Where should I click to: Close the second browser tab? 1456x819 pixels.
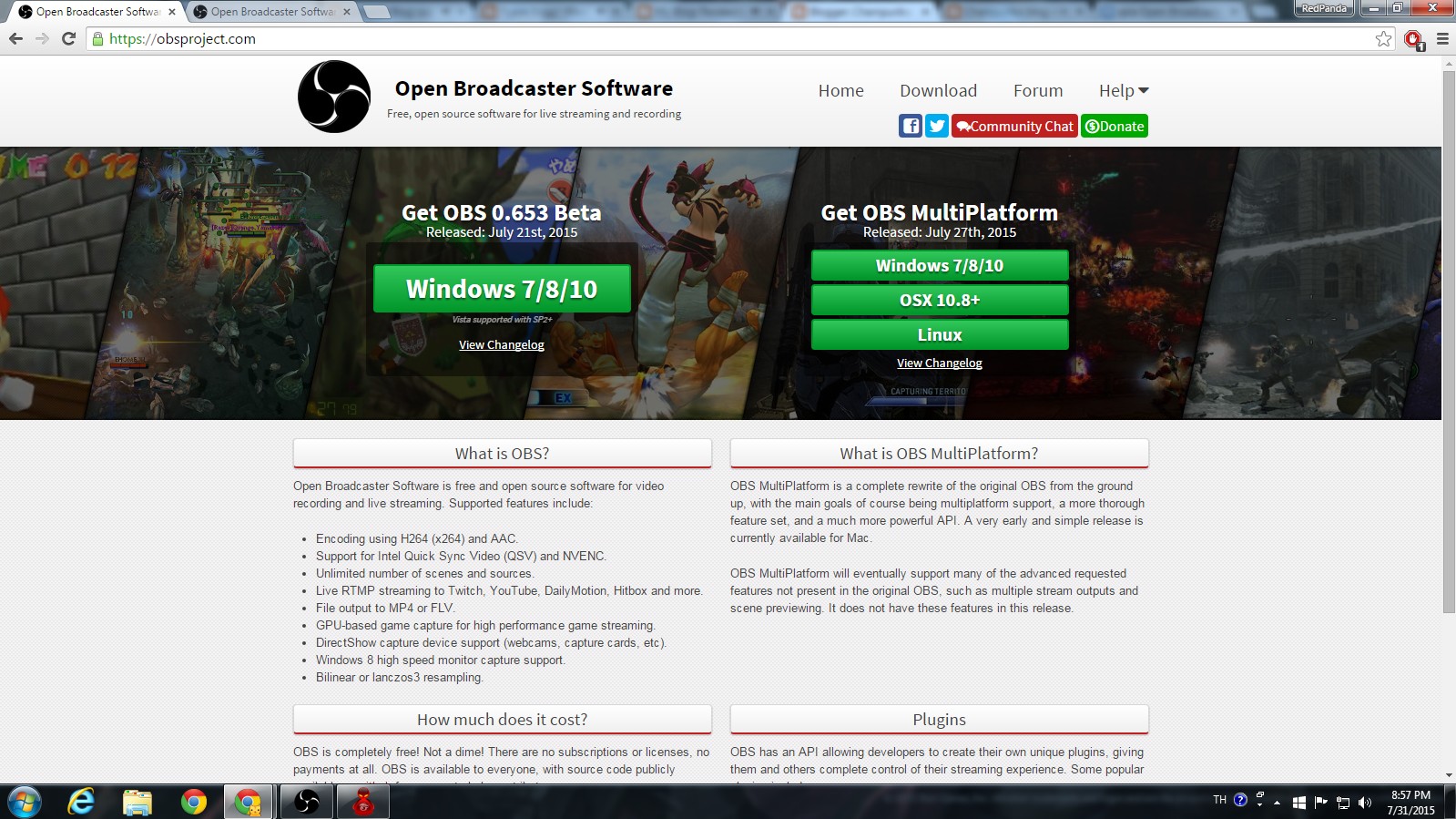click(x=346, y=12)
